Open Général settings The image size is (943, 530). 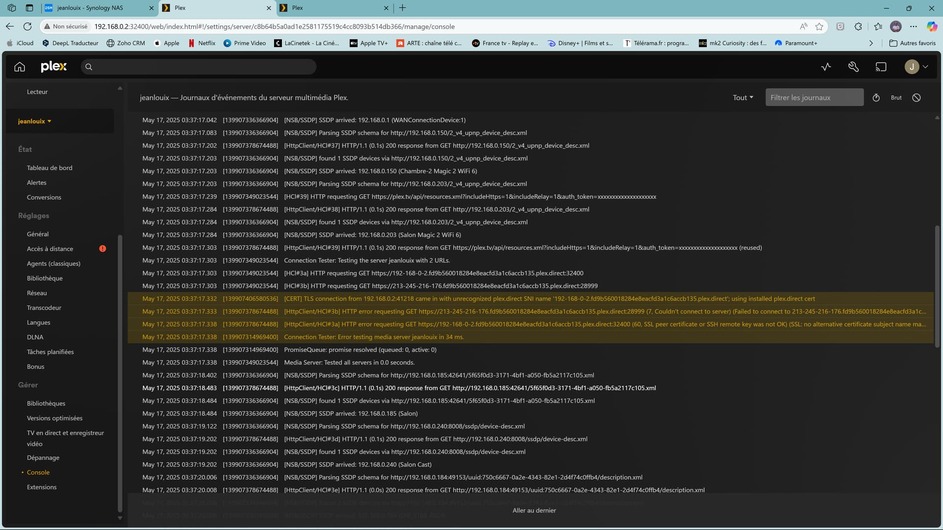37,234
